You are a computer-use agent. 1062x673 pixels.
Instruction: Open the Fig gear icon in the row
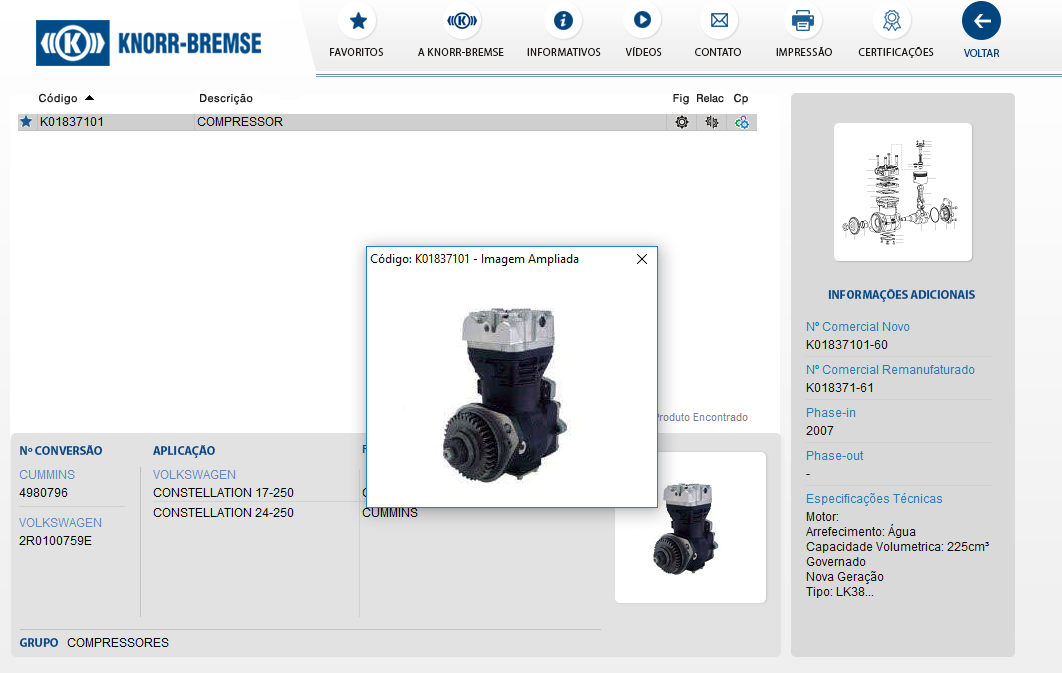click(682, 122)
